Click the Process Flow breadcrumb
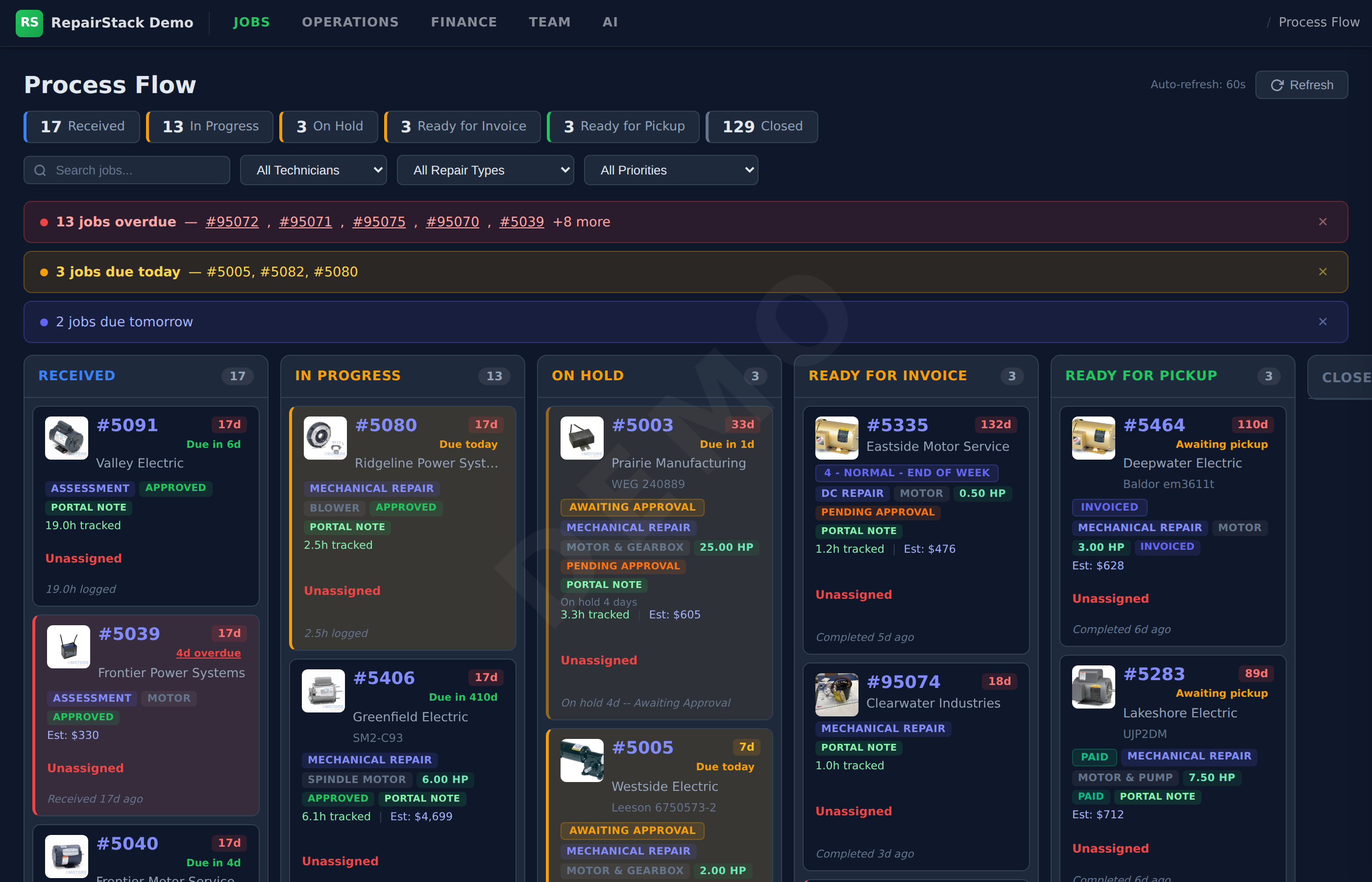 (x=1319, y=23)
